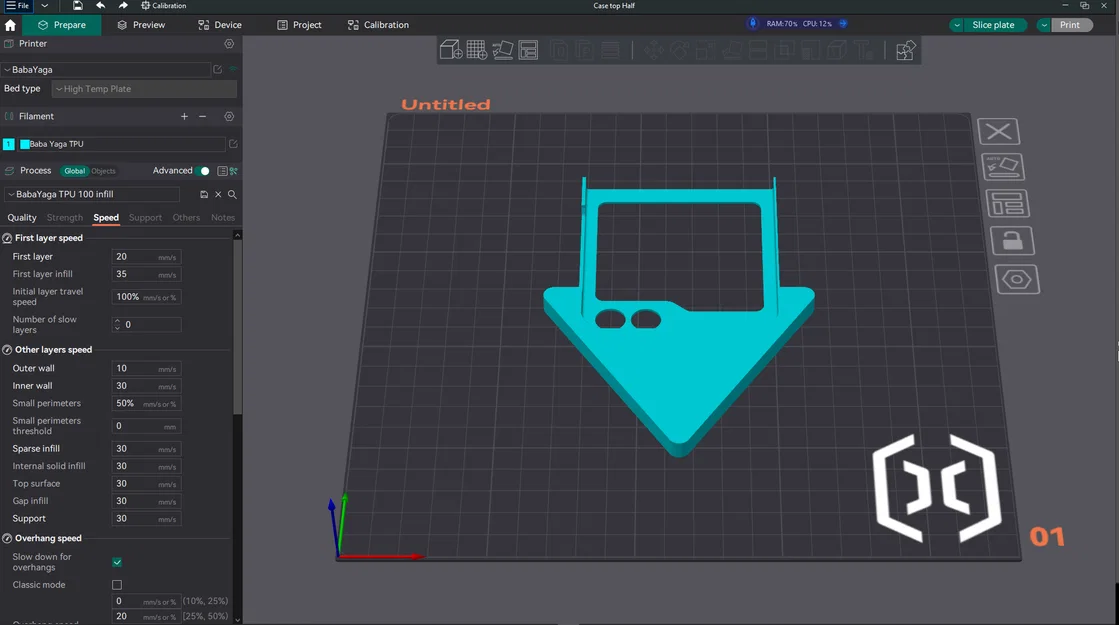The image size is (1119, 625).
Task: Click the X icon beside process preset
Action: tap(218, 194)
